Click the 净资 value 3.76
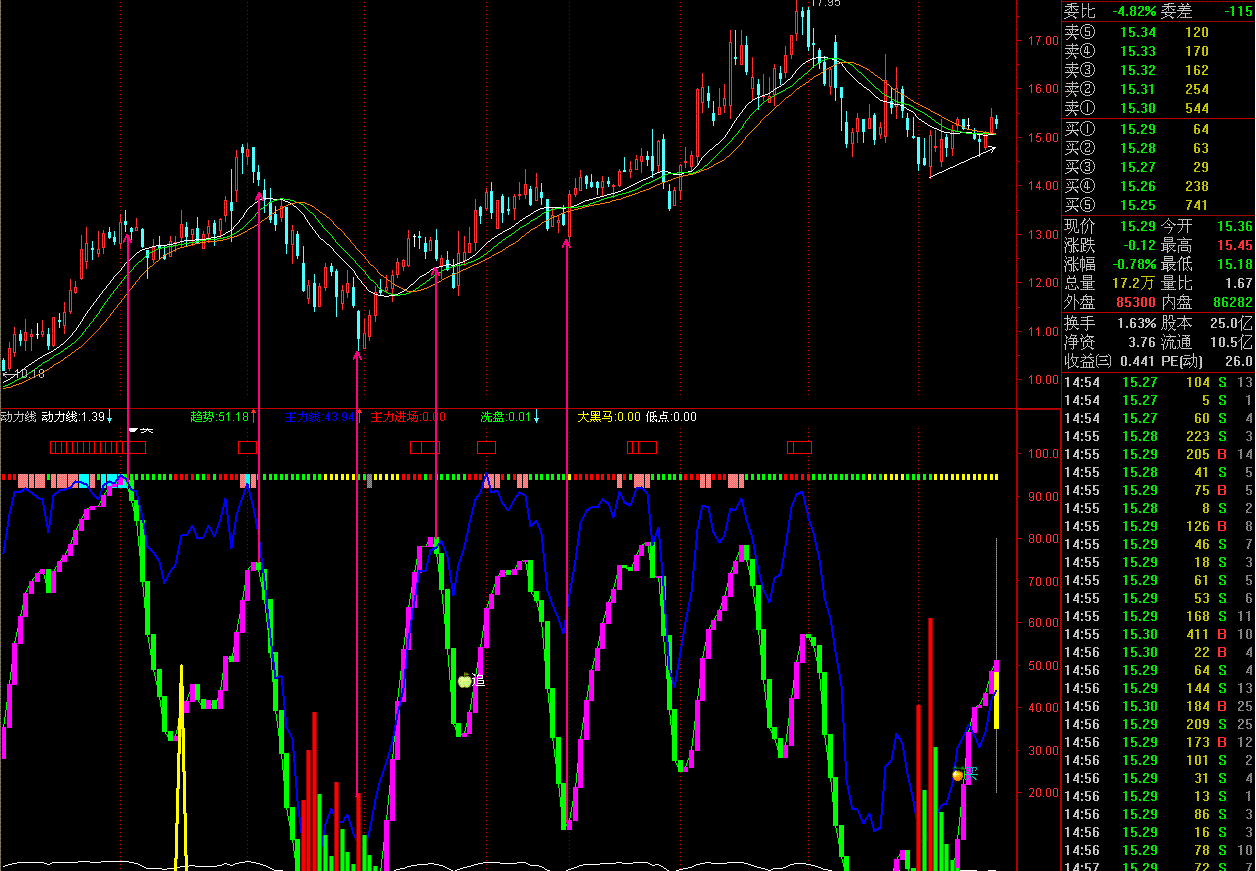The width and height of the screenshot is (1256, 871). coord(1141,342)
